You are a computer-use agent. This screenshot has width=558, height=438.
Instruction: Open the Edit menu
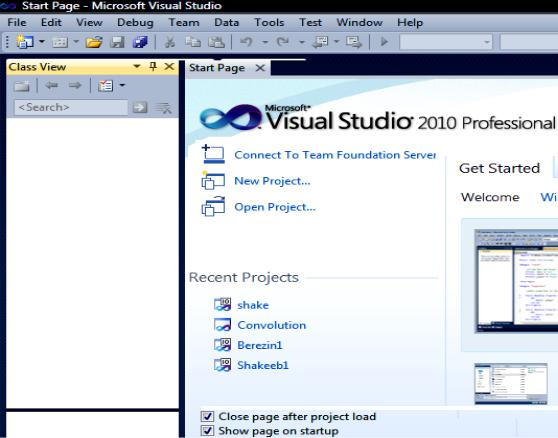[x=51, y=22]
